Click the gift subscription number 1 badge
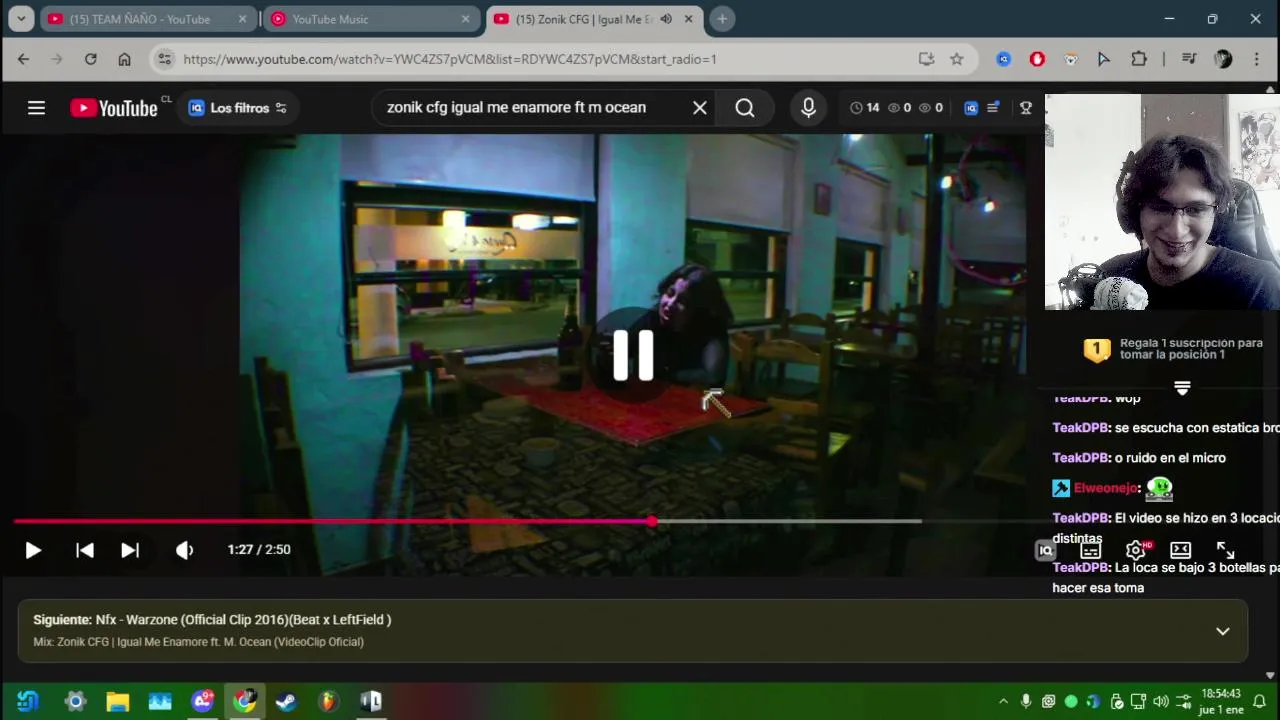1280x720 pixels. pyautogui.click(x=1097, y=349)
